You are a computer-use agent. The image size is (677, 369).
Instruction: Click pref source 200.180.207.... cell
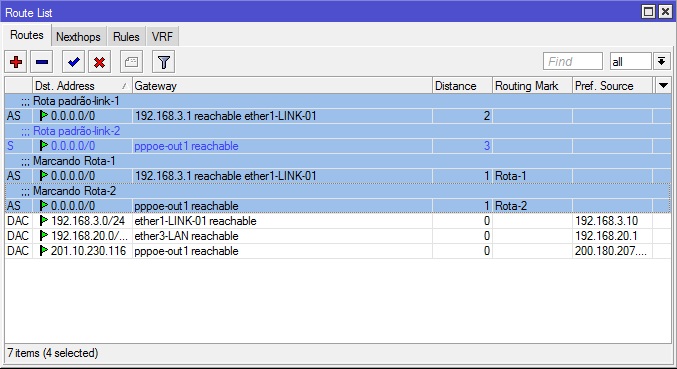pos(611,251)
